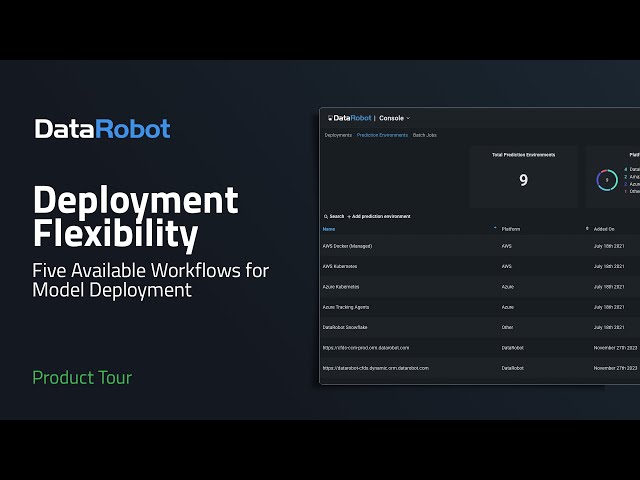
Task: Switch to the Deployments tab
Action: tap(338, 135)
